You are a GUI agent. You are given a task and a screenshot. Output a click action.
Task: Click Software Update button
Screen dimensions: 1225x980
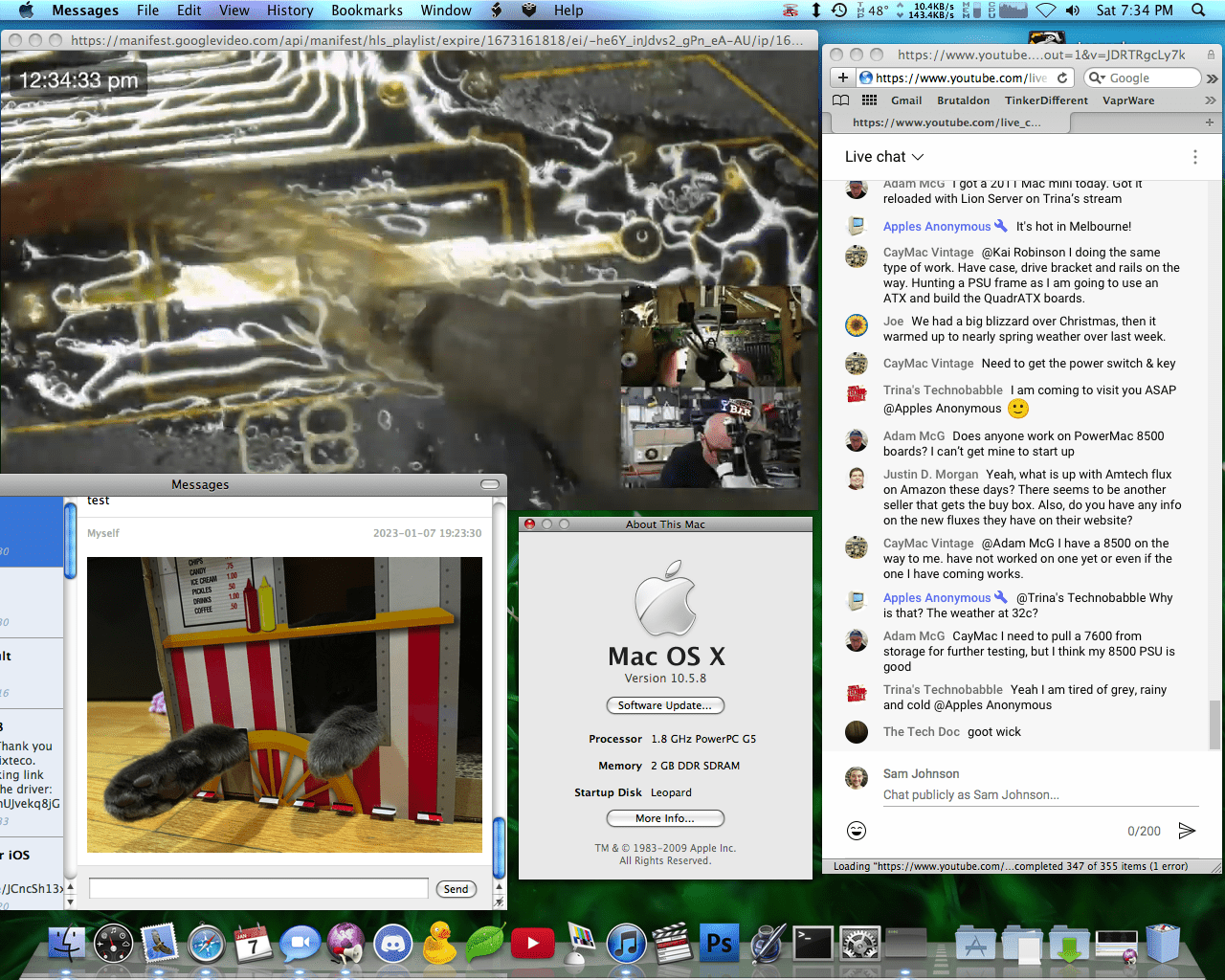(x=665, y=705)
